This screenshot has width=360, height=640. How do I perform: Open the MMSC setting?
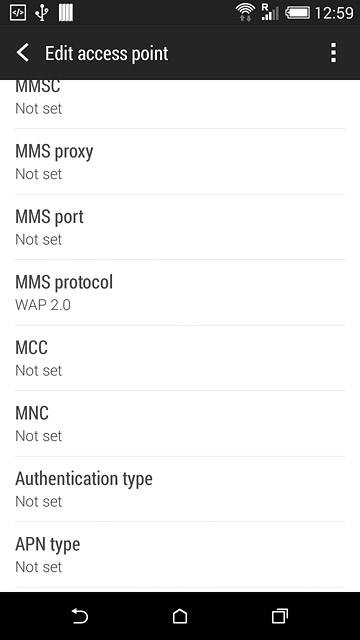[x=180, y=104]
